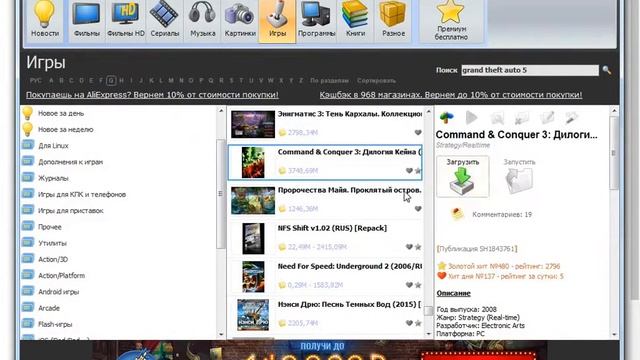This screenshot has height=360, width=640.
Task: Select Command & Conquer 3 thumbnail
Action: pos(253,162)
